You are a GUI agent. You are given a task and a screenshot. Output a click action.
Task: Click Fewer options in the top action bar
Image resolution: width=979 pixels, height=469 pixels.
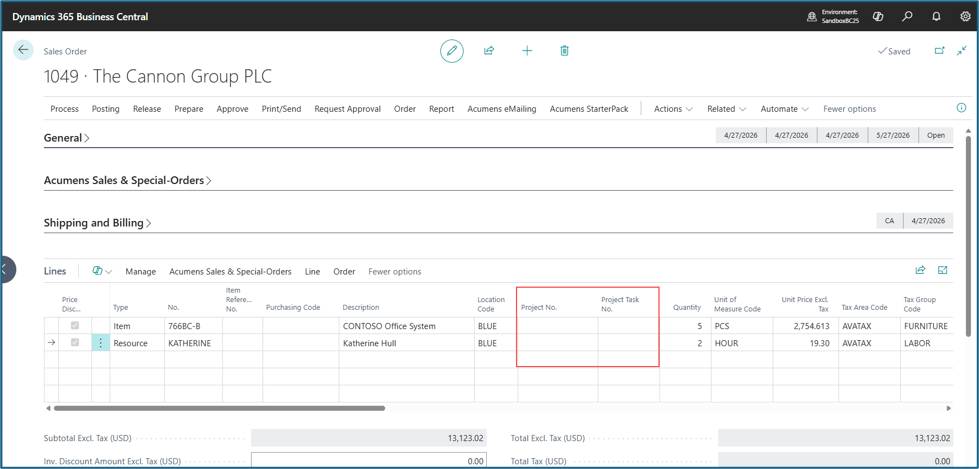(849, 109)
